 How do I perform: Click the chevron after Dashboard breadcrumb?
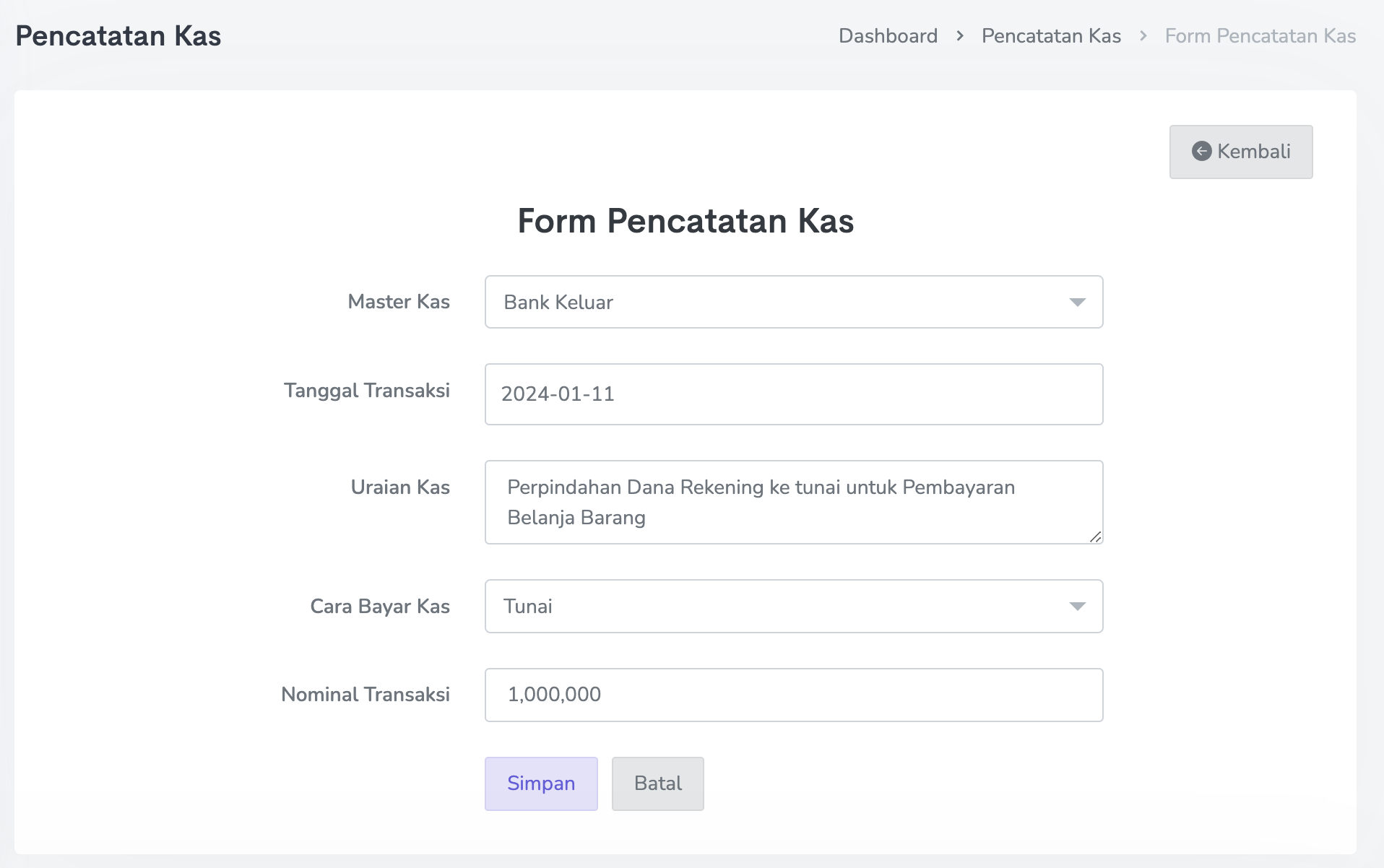(960, 35)
